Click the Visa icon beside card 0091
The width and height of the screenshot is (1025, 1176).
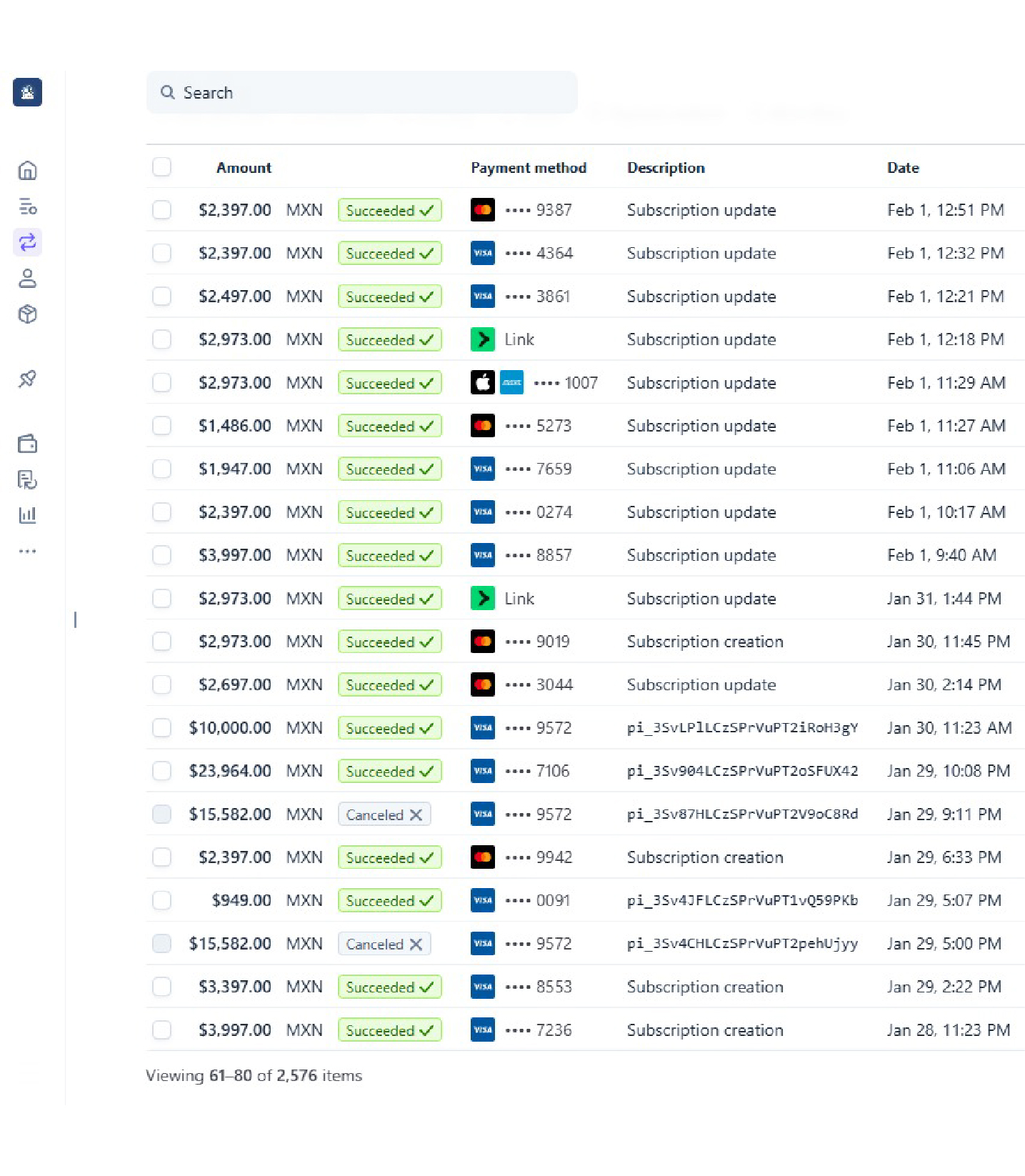[x=483, y=900]
